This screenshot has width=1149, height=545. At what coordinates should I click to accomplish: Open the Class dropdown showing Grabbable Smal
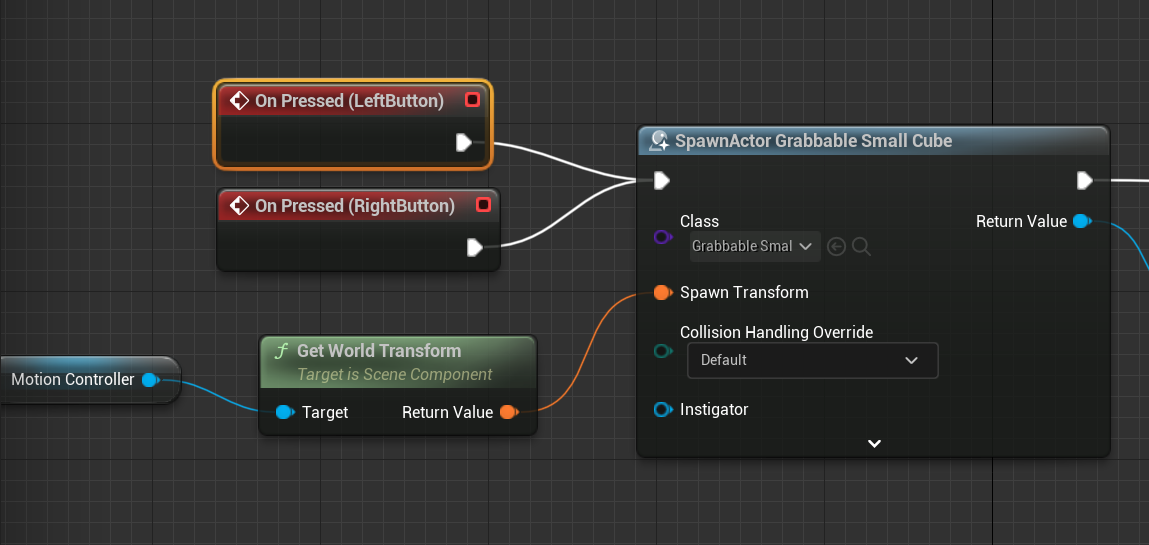tap(755, 246)
